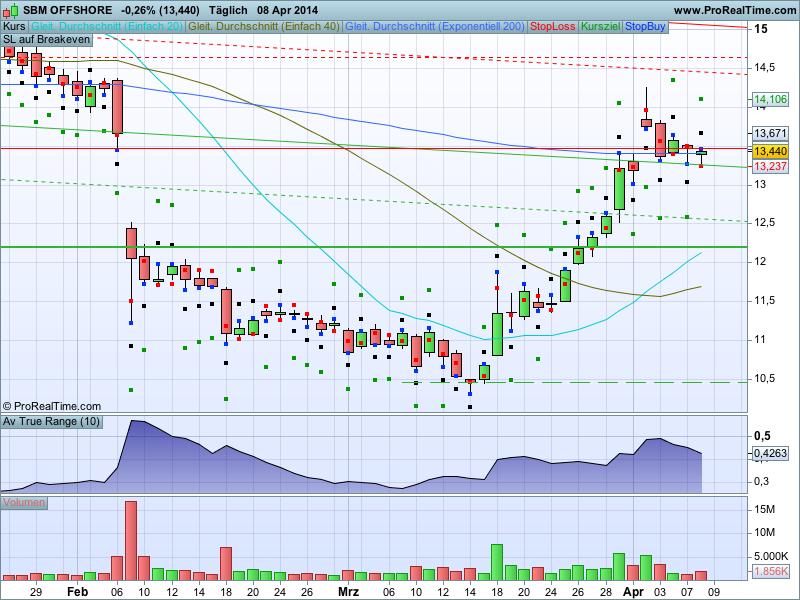Click the 08 Apr 2014 date text

(287, 10)
